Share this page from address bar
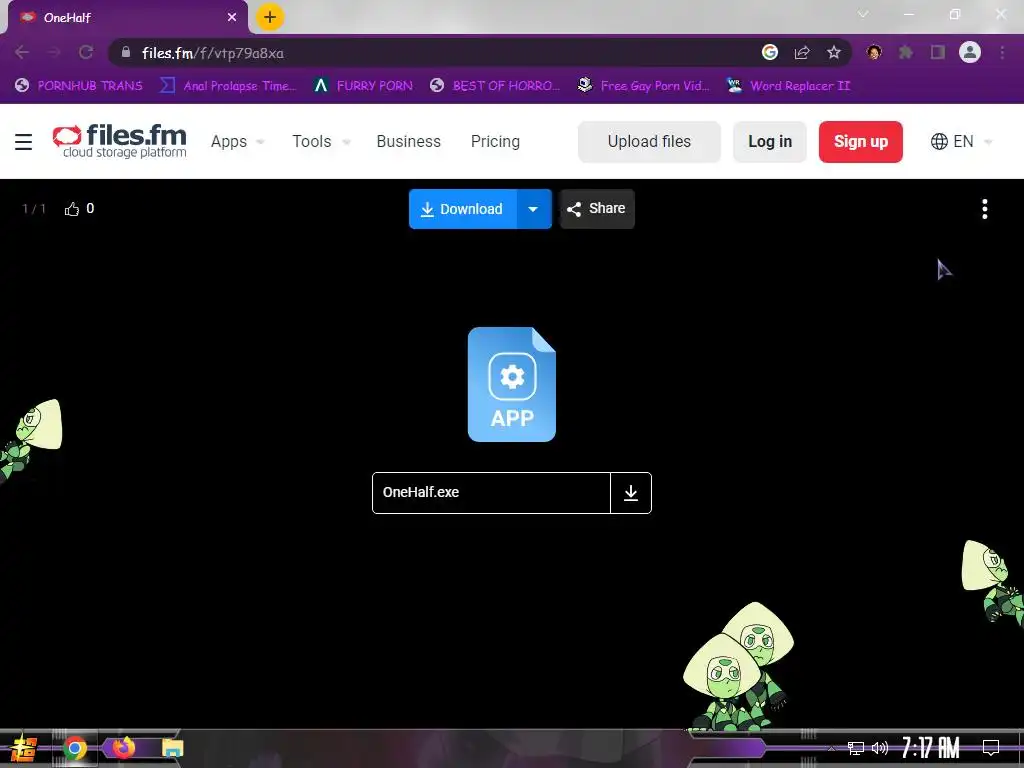 tap(802, 52)
